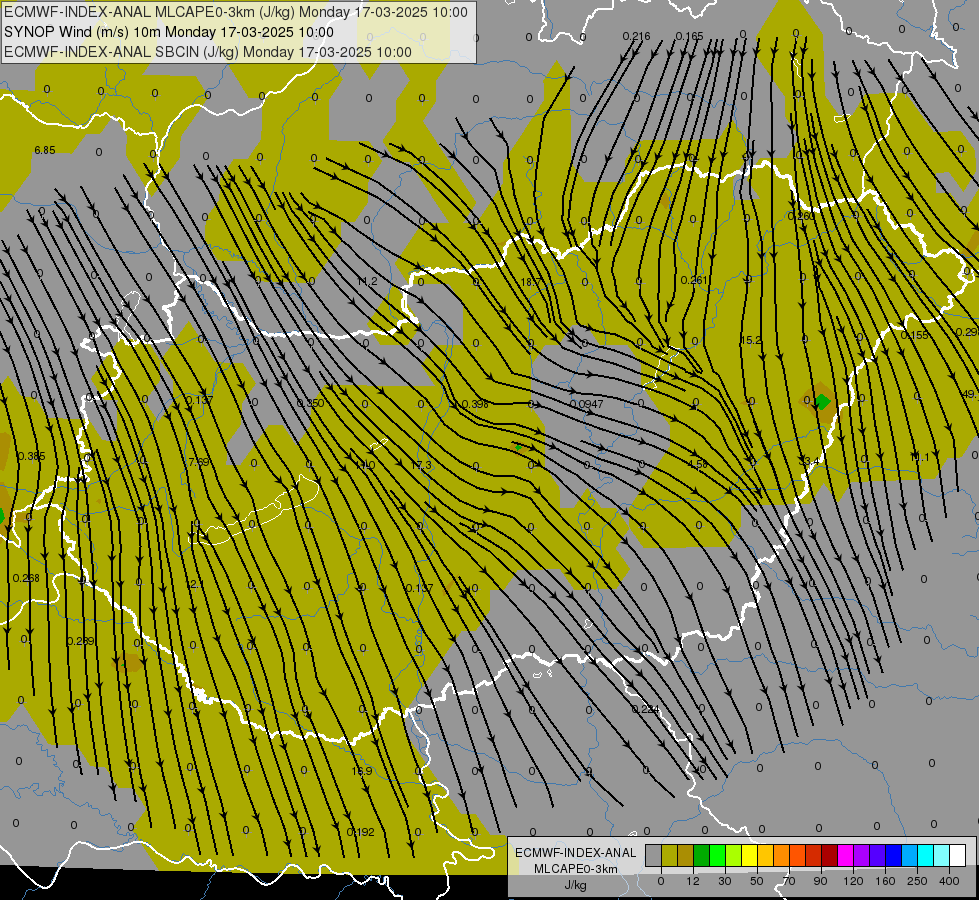The height and width of the screenshot is (900, 979).
Task: Click the olive swatch in the legend
Action: pyautogui.click(x=669, y=855)
